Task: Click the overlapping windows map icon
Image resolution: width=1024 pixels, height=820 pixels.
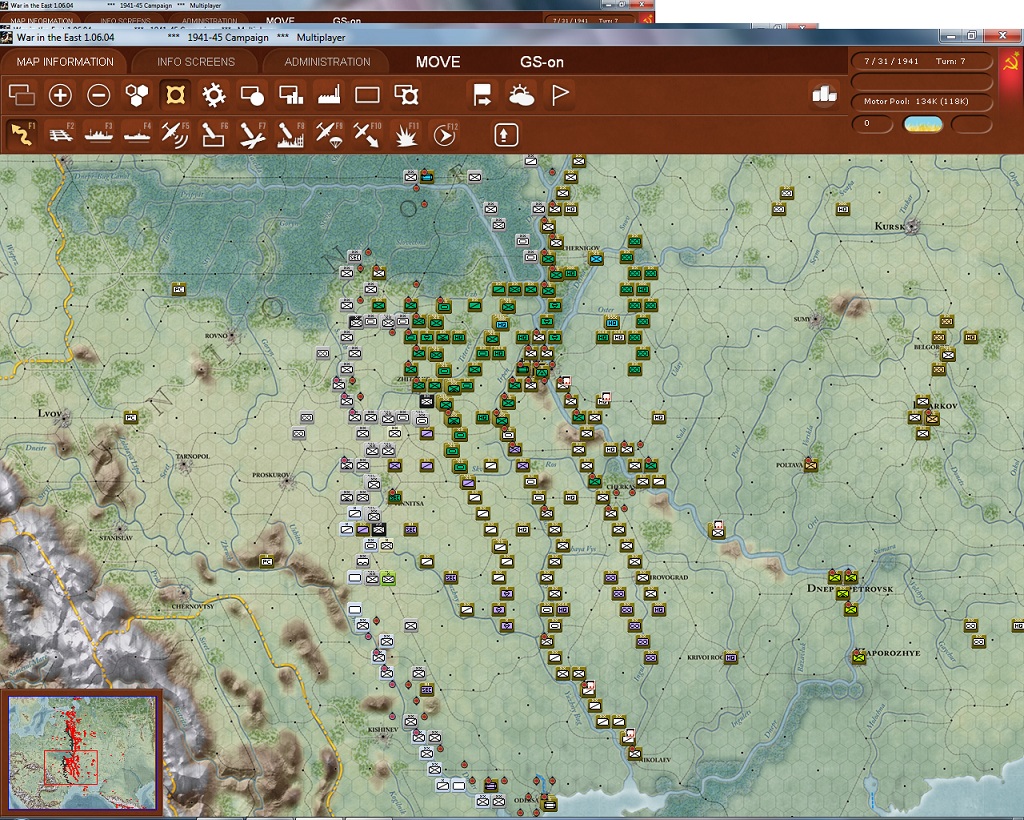Action: click(22, 95)
